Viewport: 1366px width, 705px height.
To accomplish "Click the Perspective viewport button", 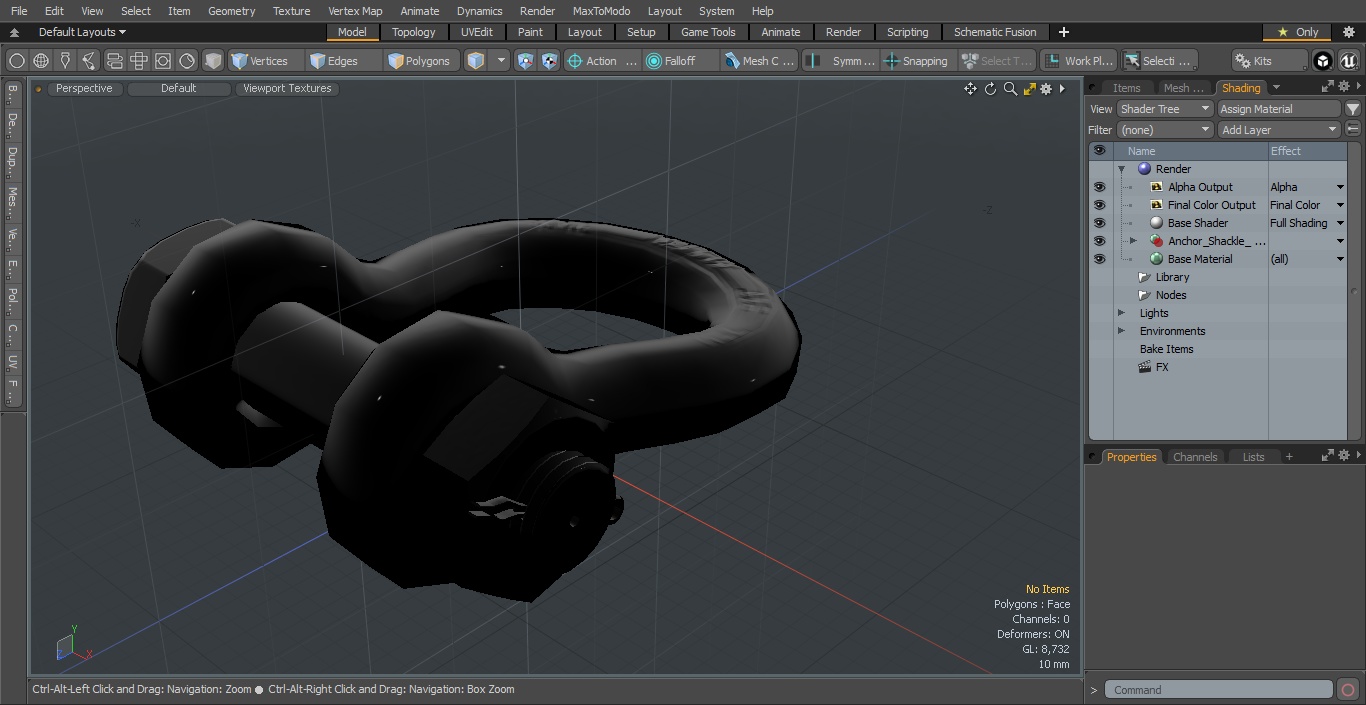I will coord(84,88).
